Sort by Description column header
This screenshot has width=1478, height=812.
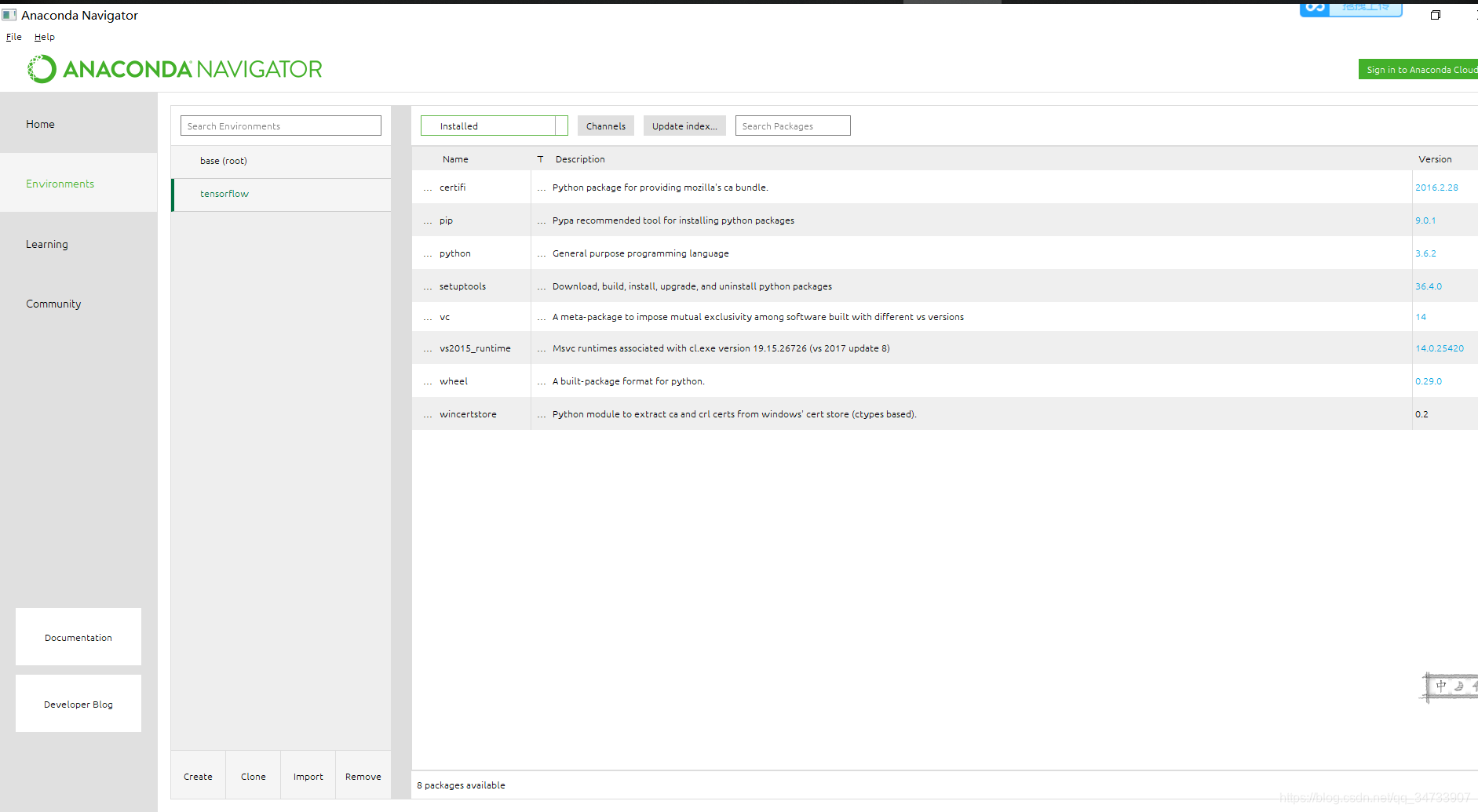[580, 159]
